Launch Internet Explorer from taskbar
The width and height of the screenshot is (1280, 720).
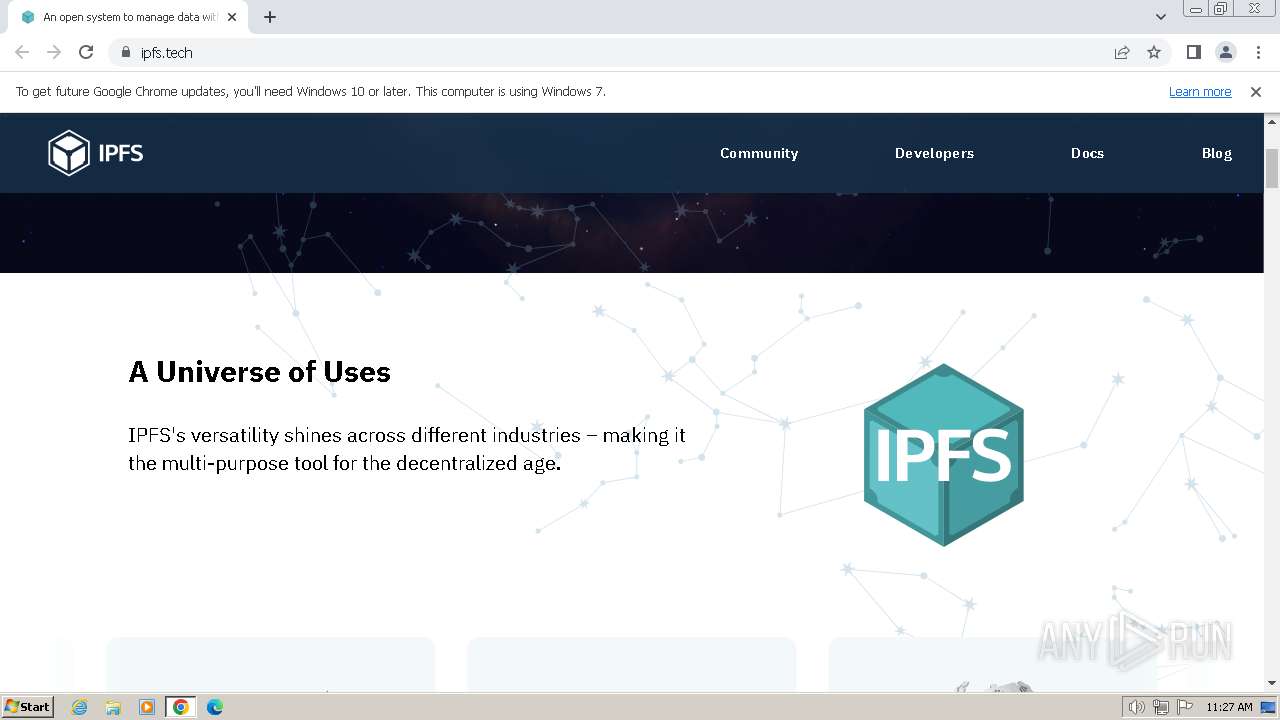pyautogui.click(x=79, y=707)
